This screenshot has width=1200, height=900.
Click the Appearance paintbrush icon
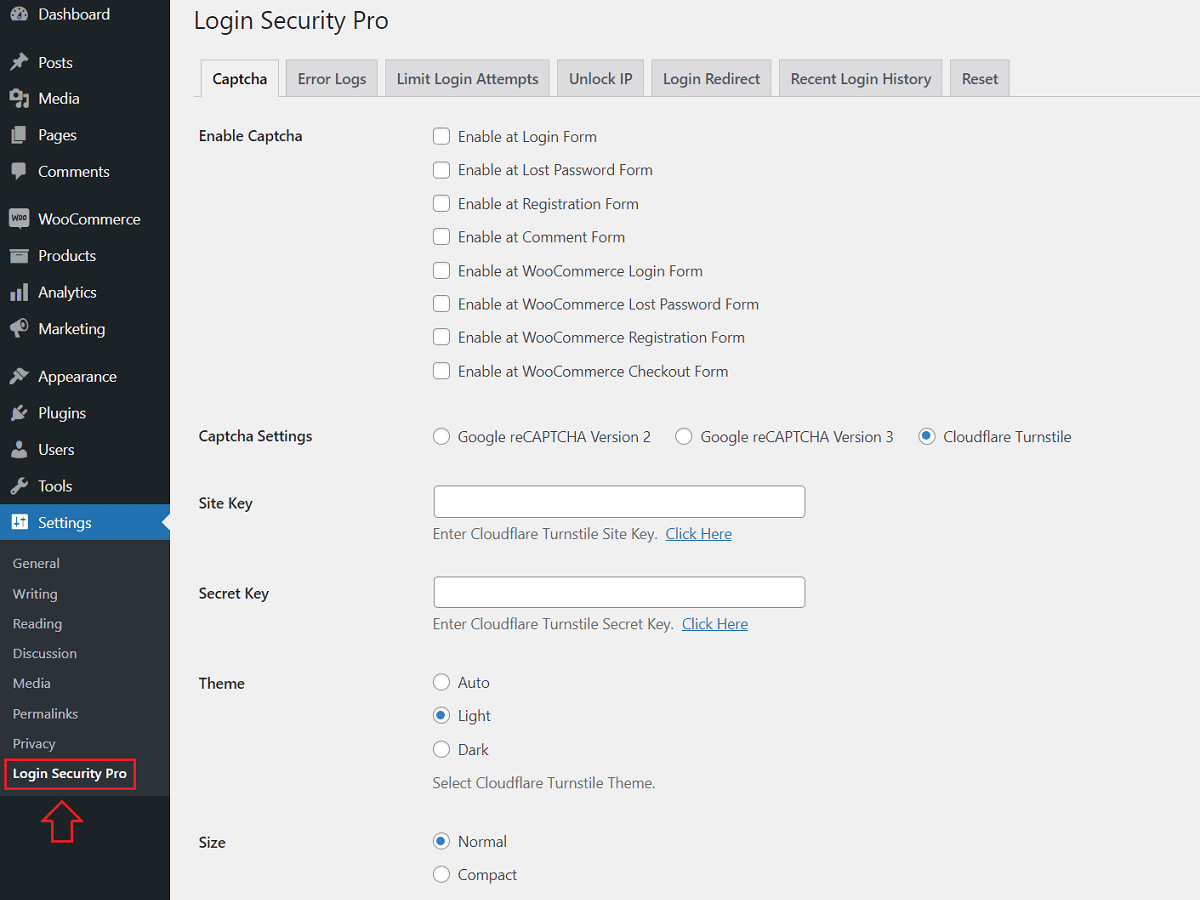click(19, 376)
